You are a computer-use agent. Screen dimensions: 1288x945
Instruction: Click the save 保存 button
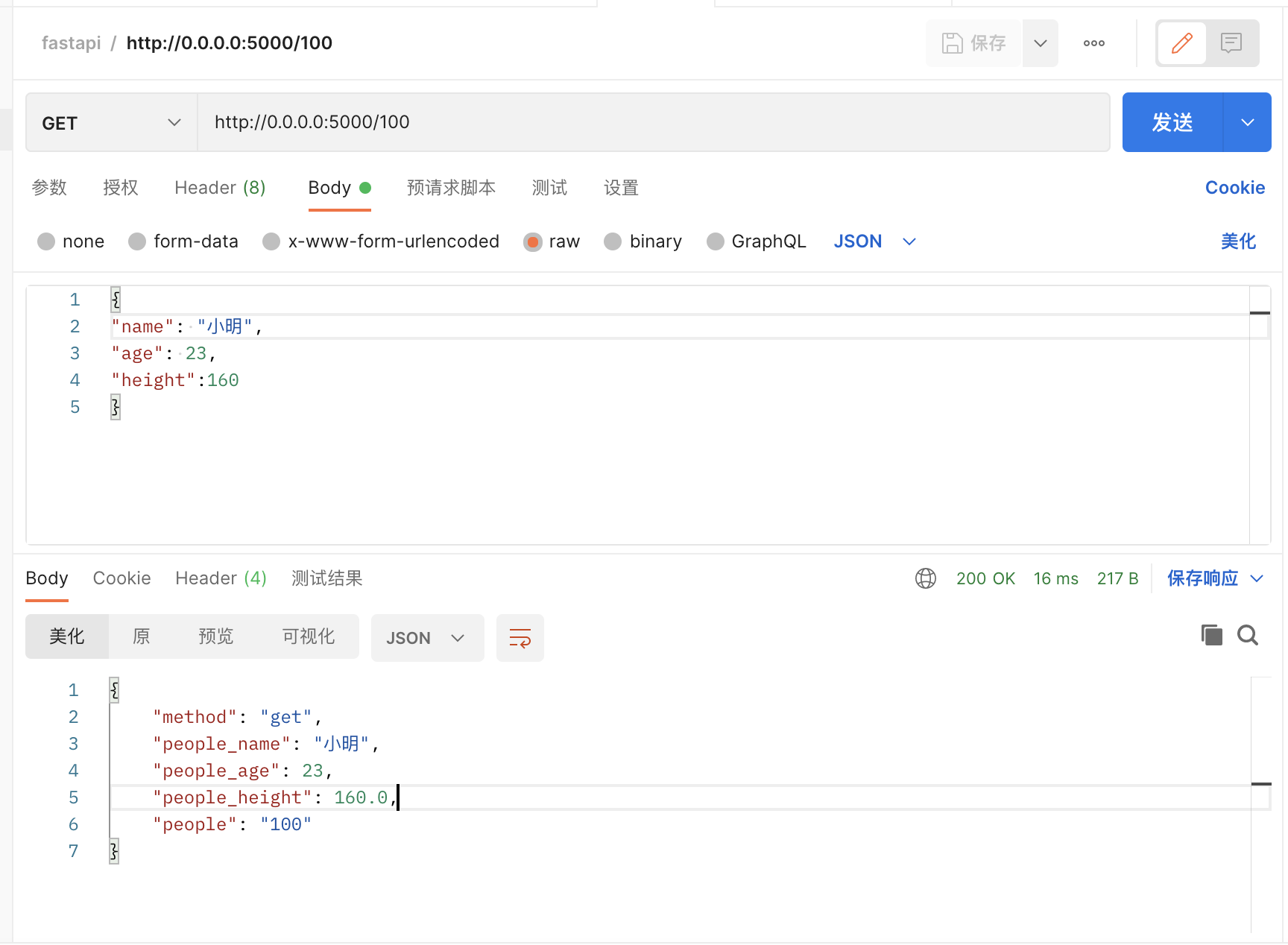[974, 43]
